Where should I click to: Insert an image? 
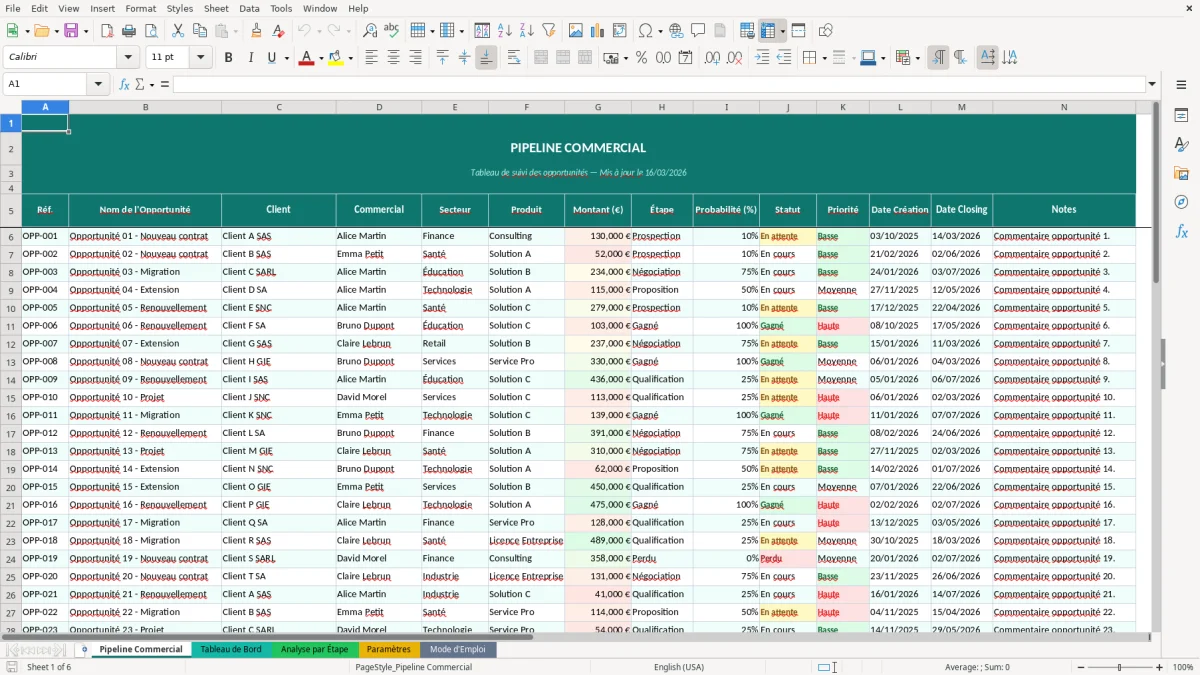577,31
